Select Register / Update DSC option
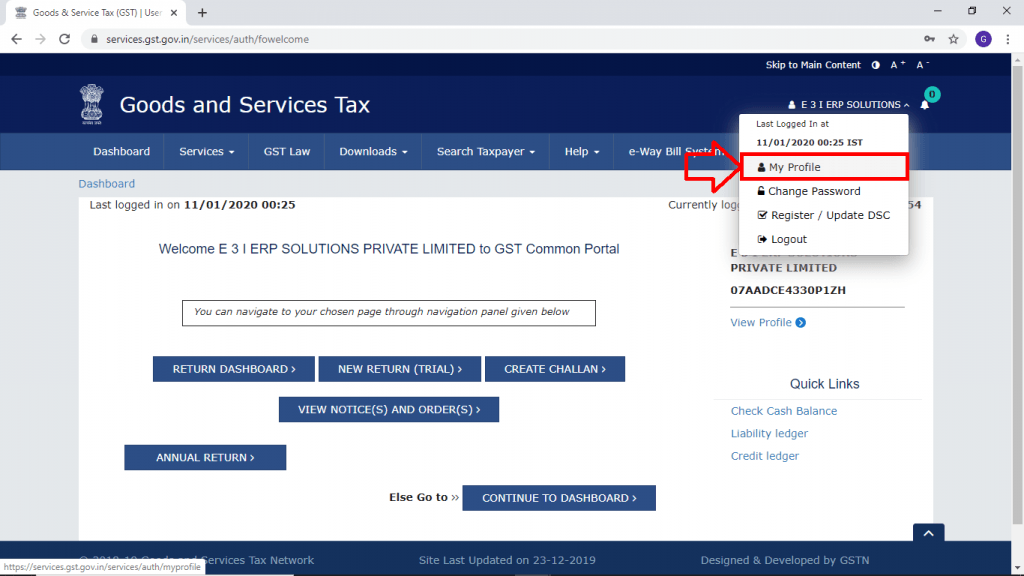The width and height of the screenshot is (1024, 576). [x=824, y=215]
